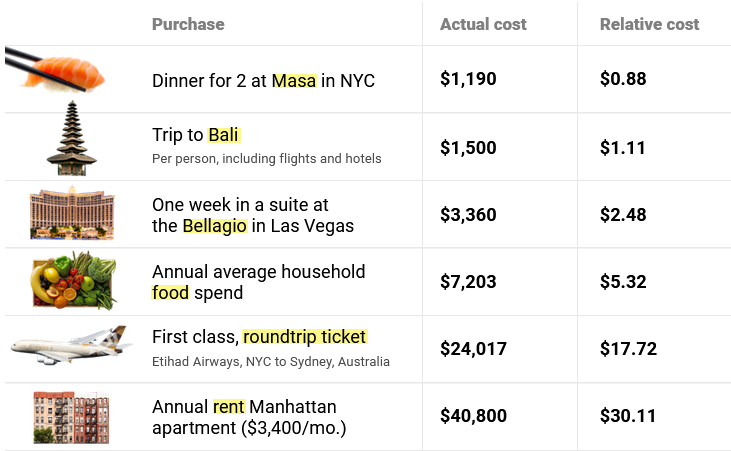Click the per person flights and hotels note

pyautogui.click(x=266, y=159)
